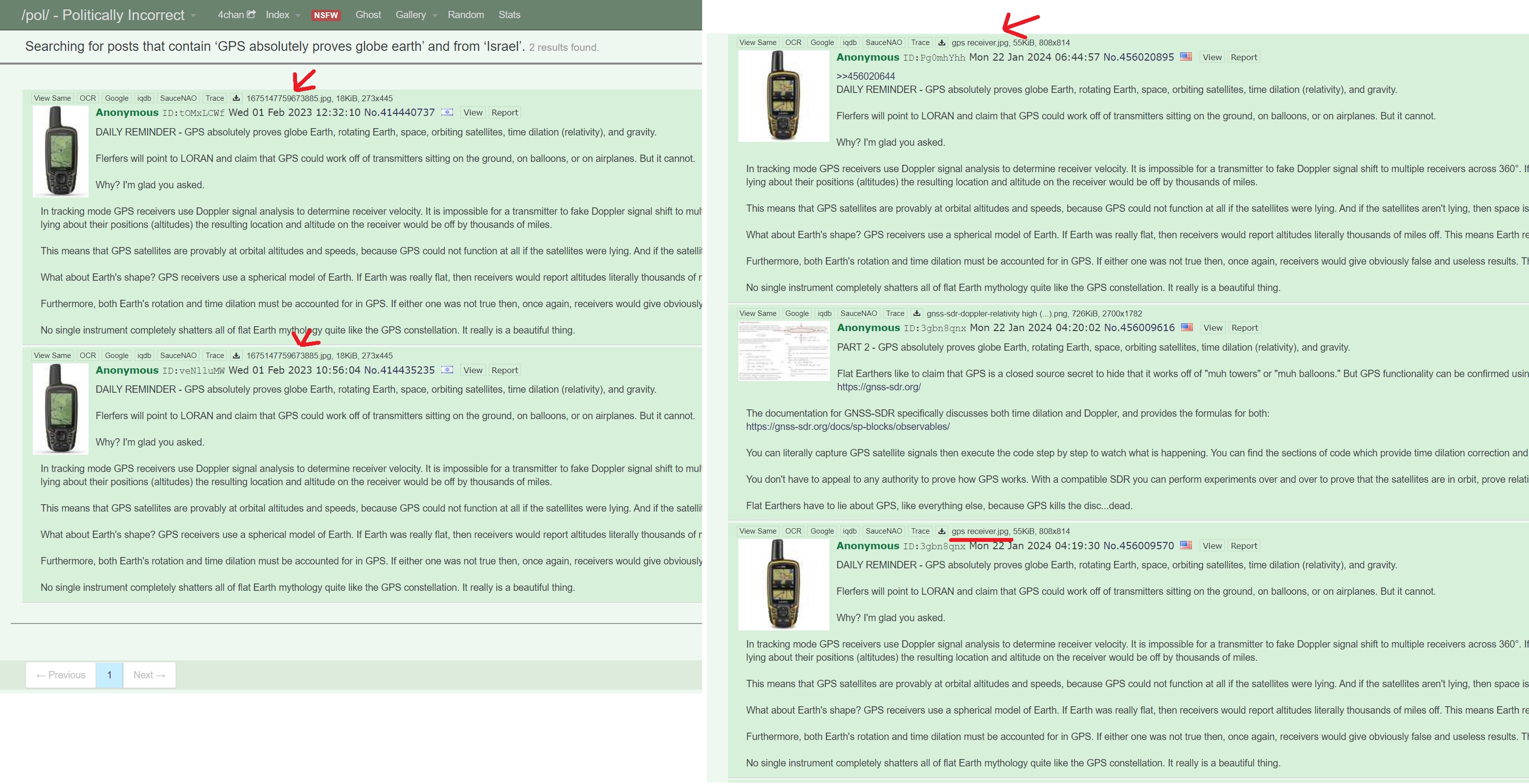Screen dimensions: 1529x784
Task: Click the red NSFW badge
Action: point(326,16)
